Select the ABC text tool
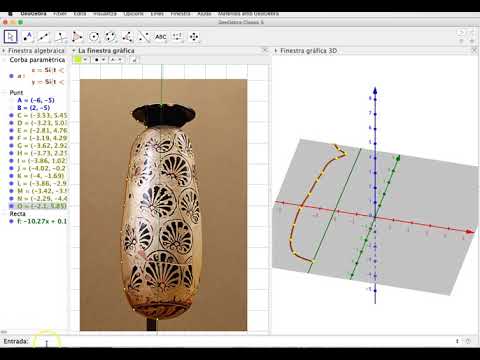 (x=161, y=37)
